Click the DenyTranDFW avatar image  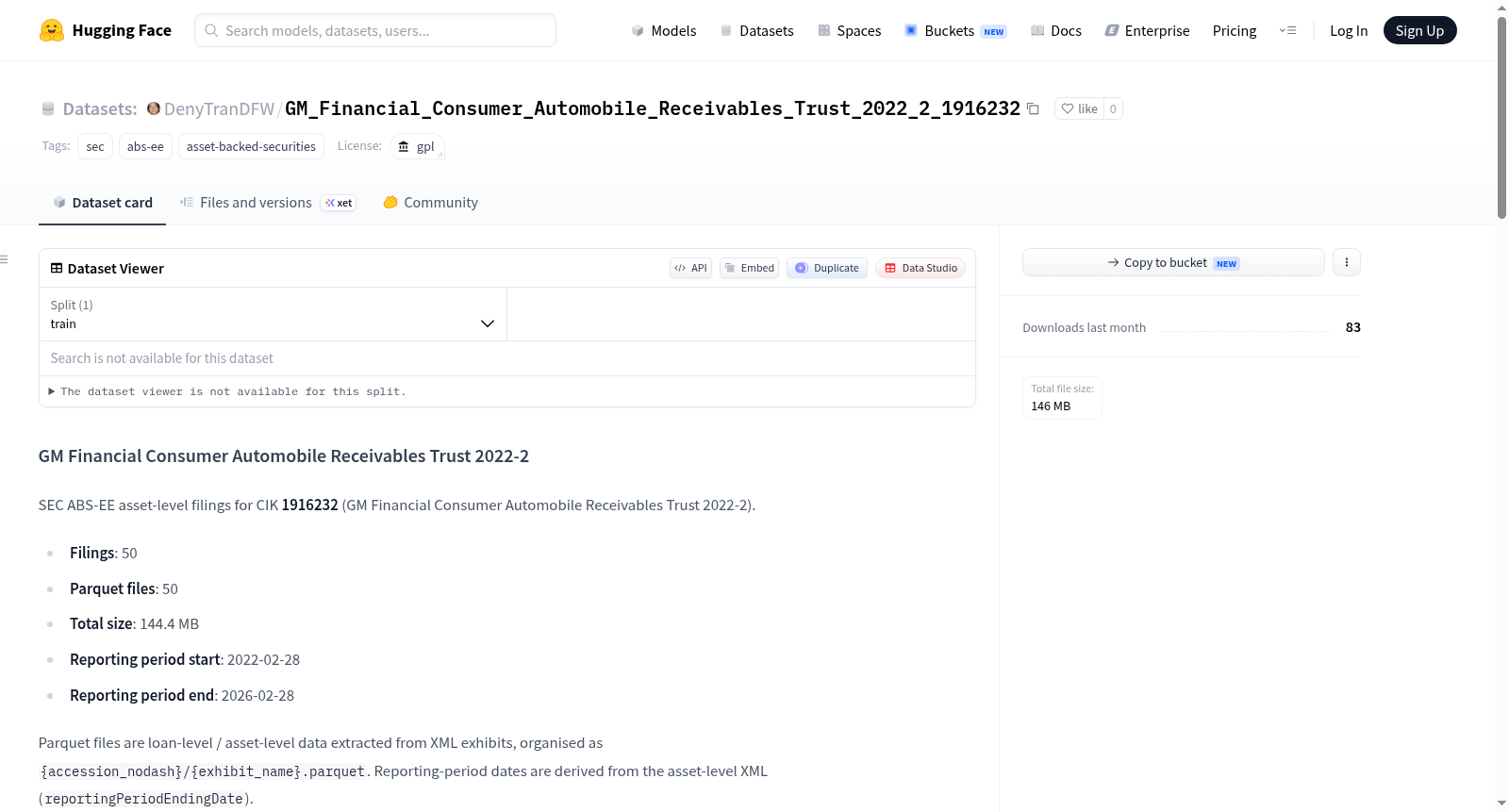(154, 108)
